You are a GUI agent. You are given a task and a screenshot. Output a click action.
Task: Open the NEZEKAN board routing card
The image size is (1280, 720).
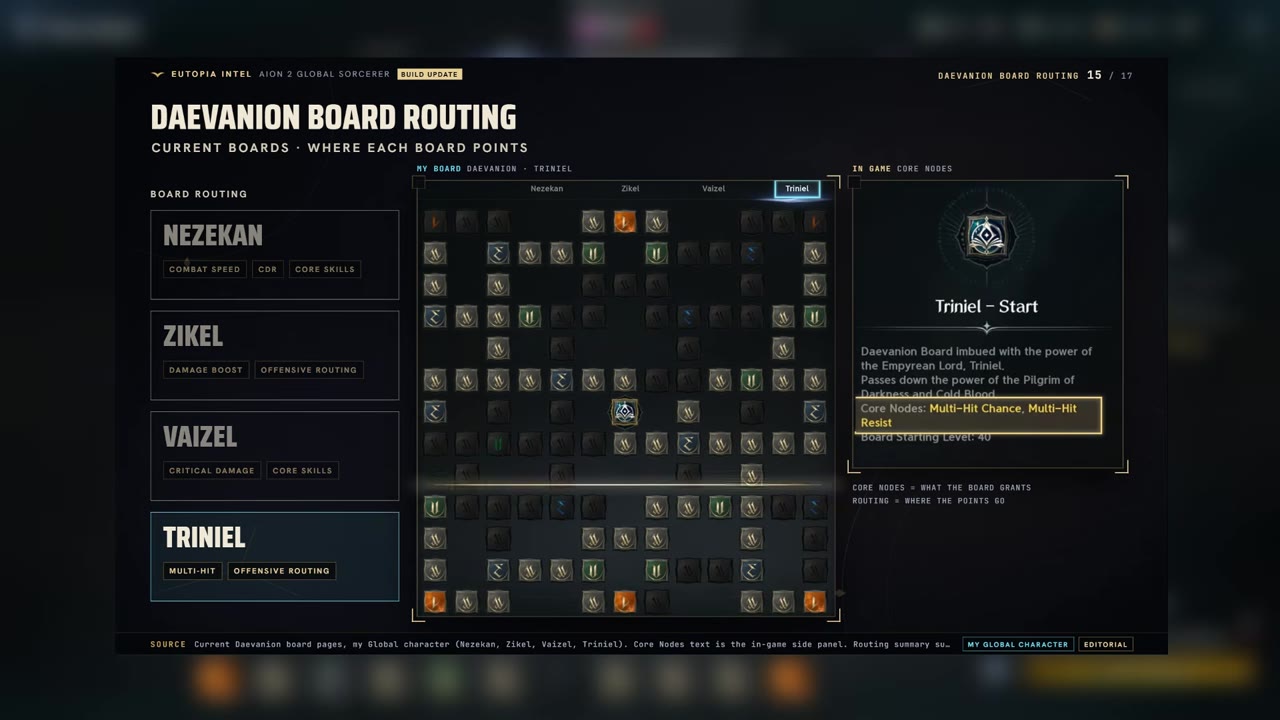click(275, 254)
